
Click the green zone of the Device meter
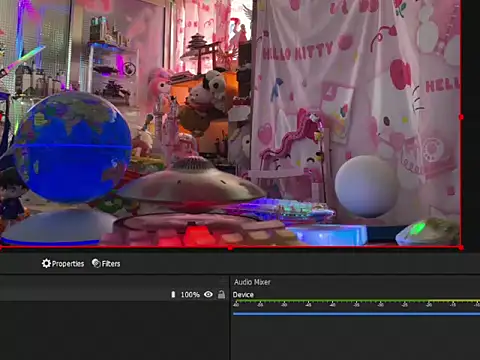pyautogui.click(x=333, y=301)
